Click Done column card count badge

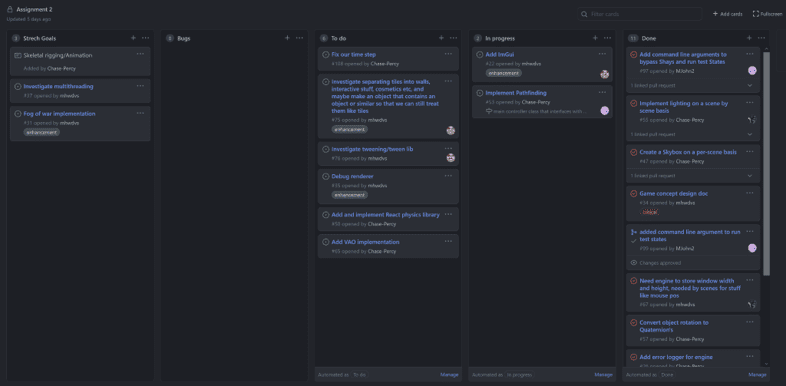tap(633, 38)
